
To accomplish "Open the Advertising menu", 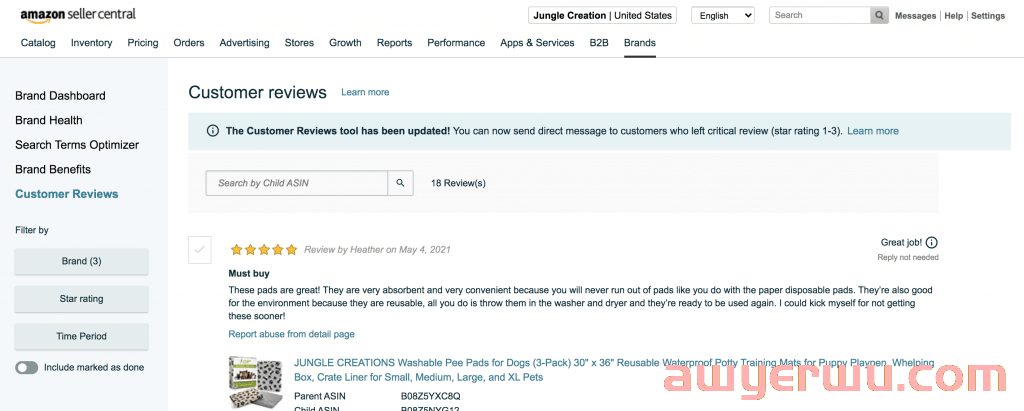I will (244, 43).
